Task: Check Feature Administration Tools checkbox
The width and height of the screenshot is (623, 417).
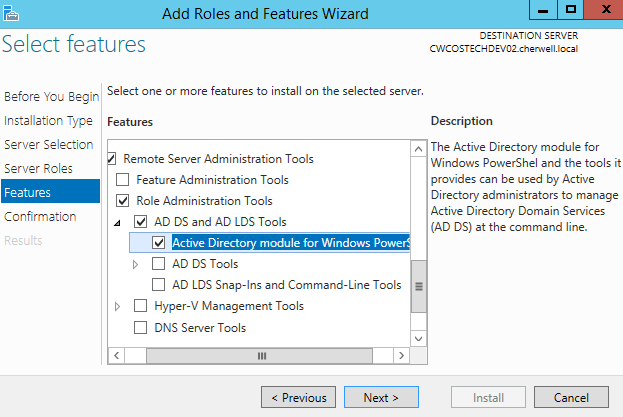Action: [x=122, y=180]
